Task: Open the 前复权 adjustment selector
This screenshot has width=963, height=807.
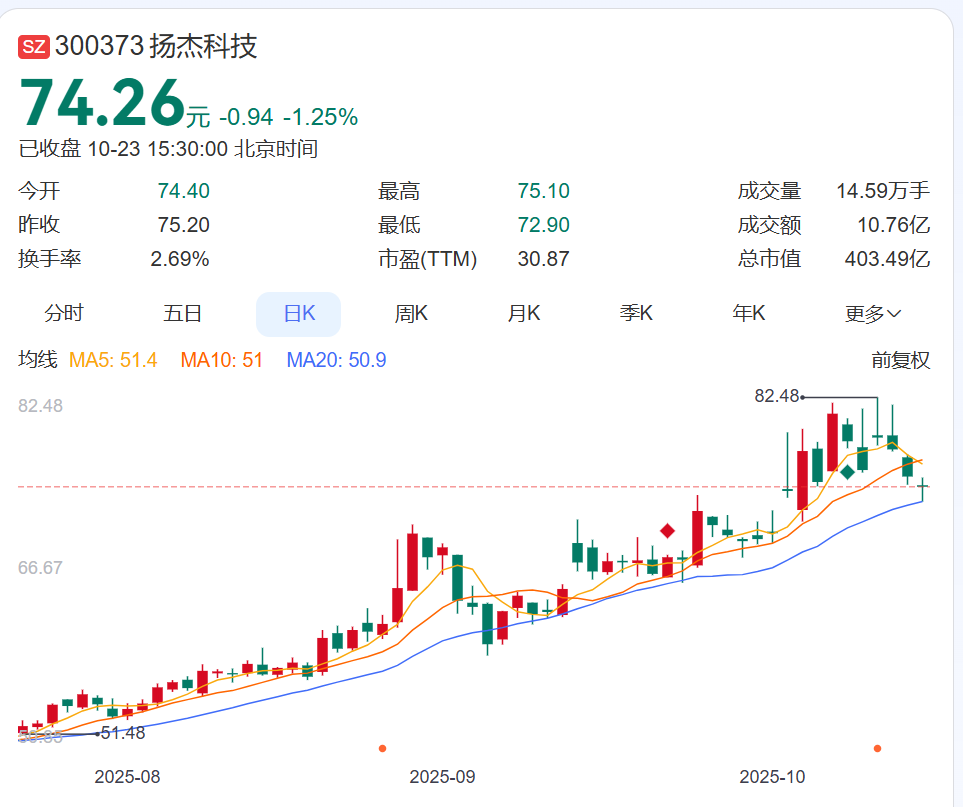Action: coord(899,361)
